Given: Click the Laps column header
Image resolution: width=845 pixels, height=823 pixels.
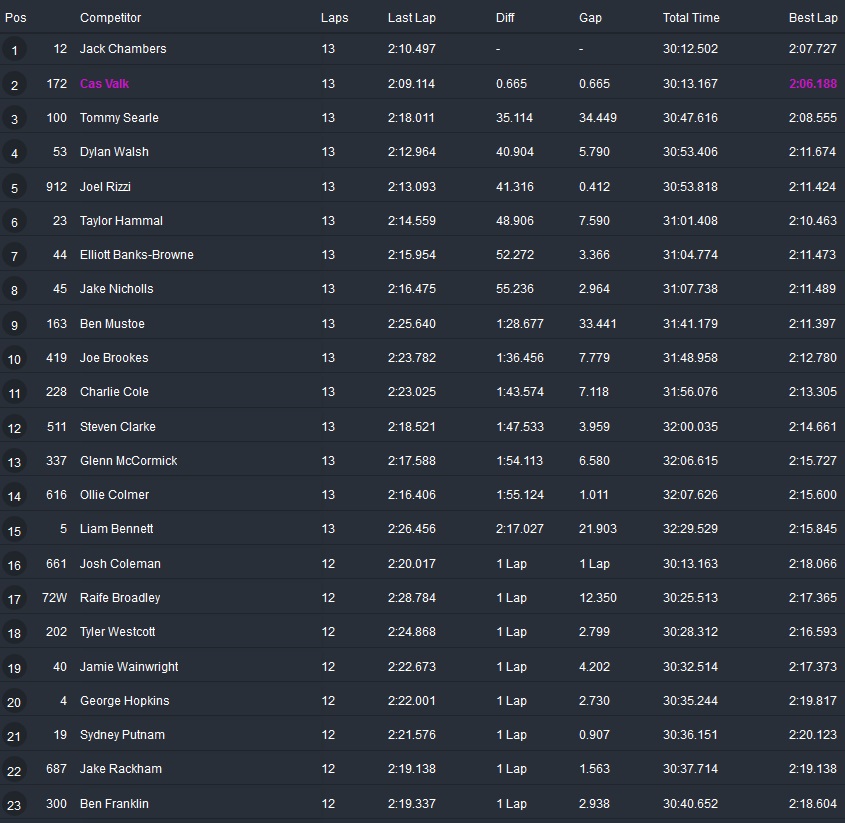Looking at the screenshot, I should [x=334, y=17].
